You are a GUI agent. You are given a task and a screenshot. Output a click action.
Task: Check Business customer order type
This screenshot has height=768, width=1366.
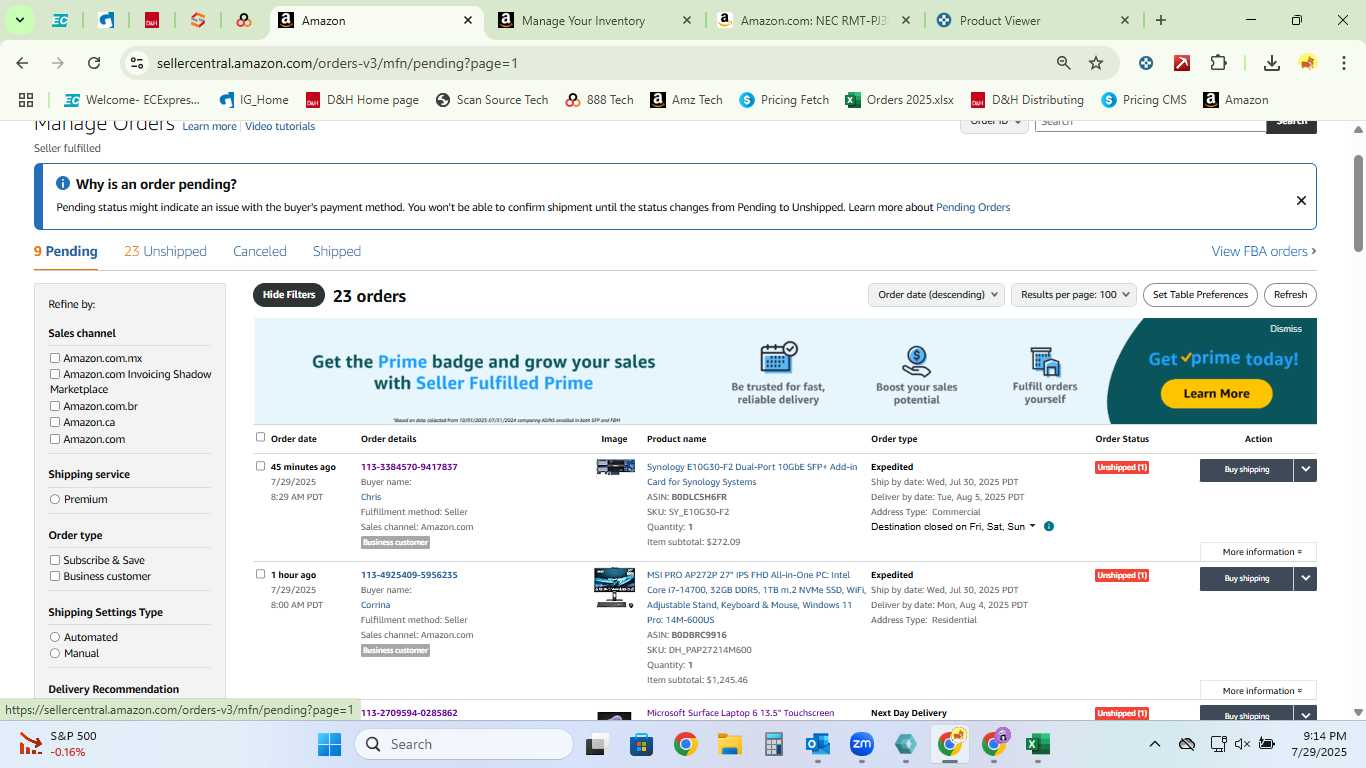[x=55, y=576]
